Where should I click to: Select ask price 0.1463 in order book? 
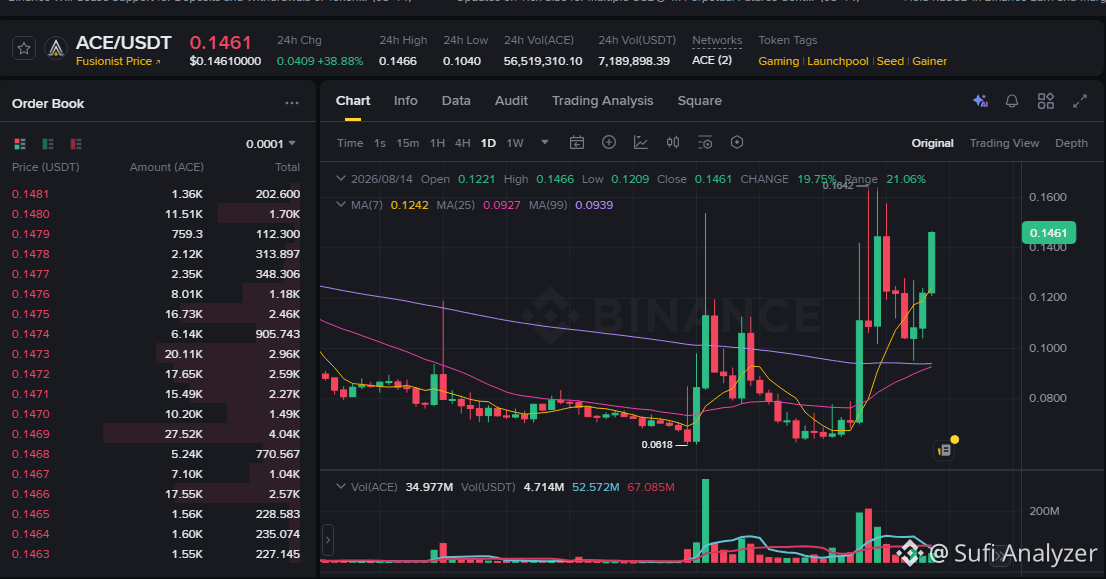click(x=30, y=554)
